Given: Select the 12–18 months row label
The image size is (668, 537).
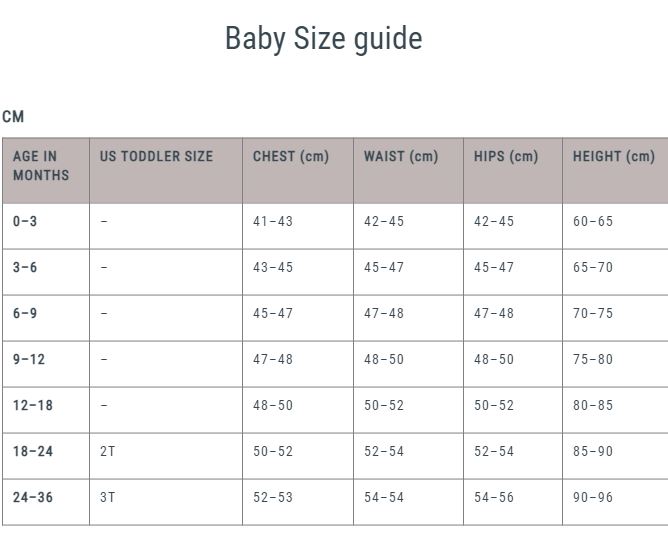Looking at the screenshot, I should click(x=33, y=406).
